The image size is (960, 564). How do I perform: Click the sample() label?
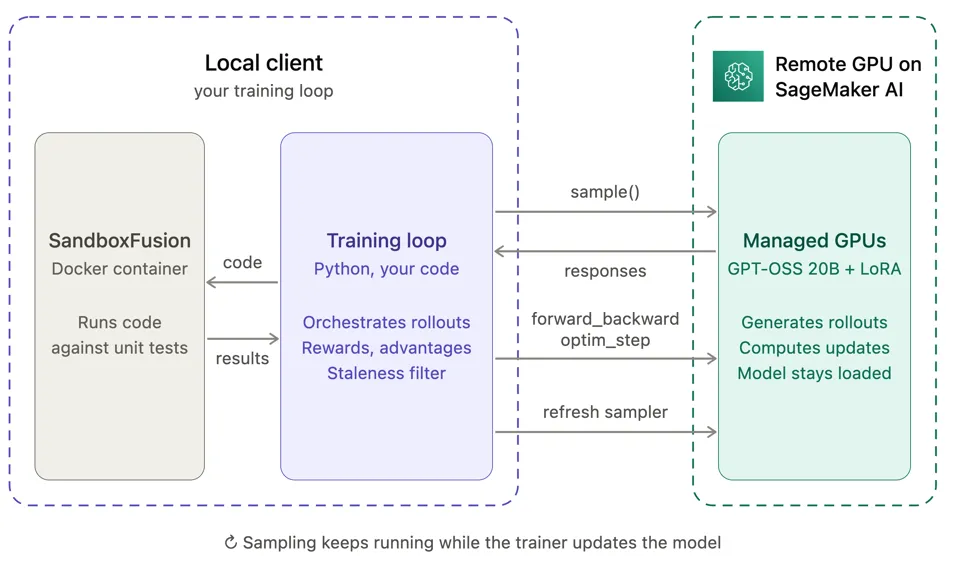[x=605, y=192]
